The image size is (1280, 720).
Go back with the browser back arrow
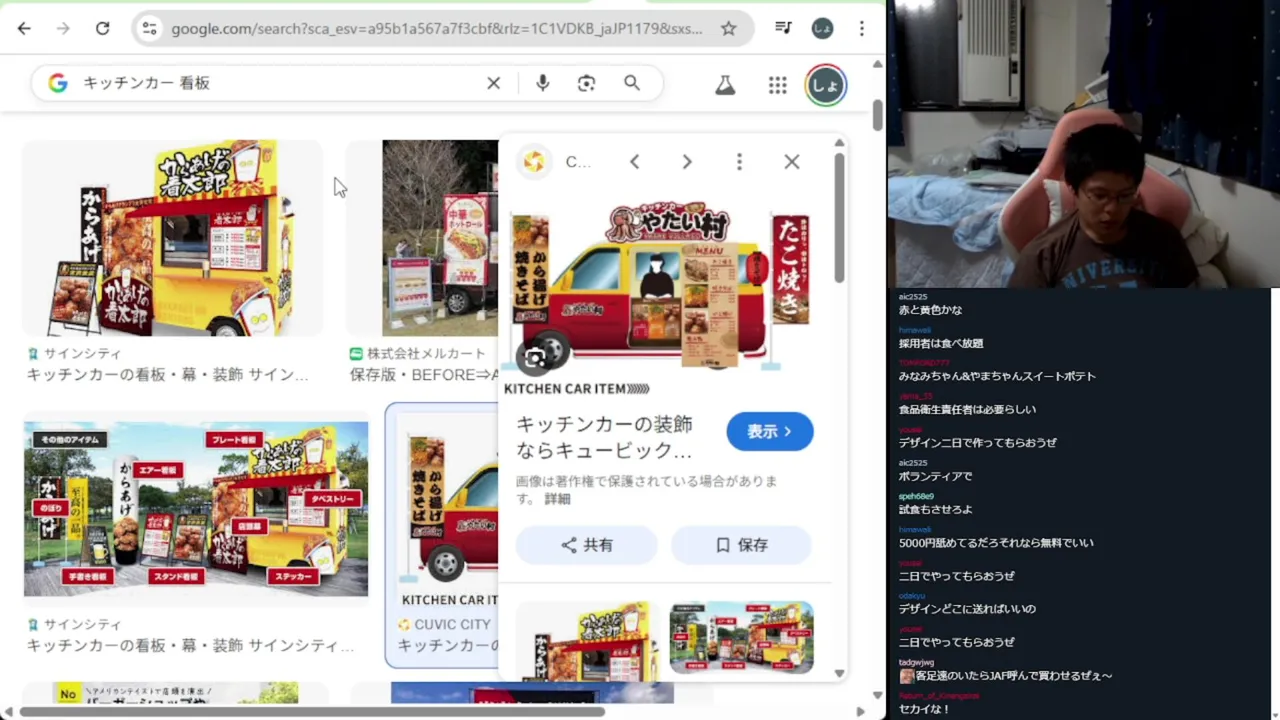pos(24,29)
